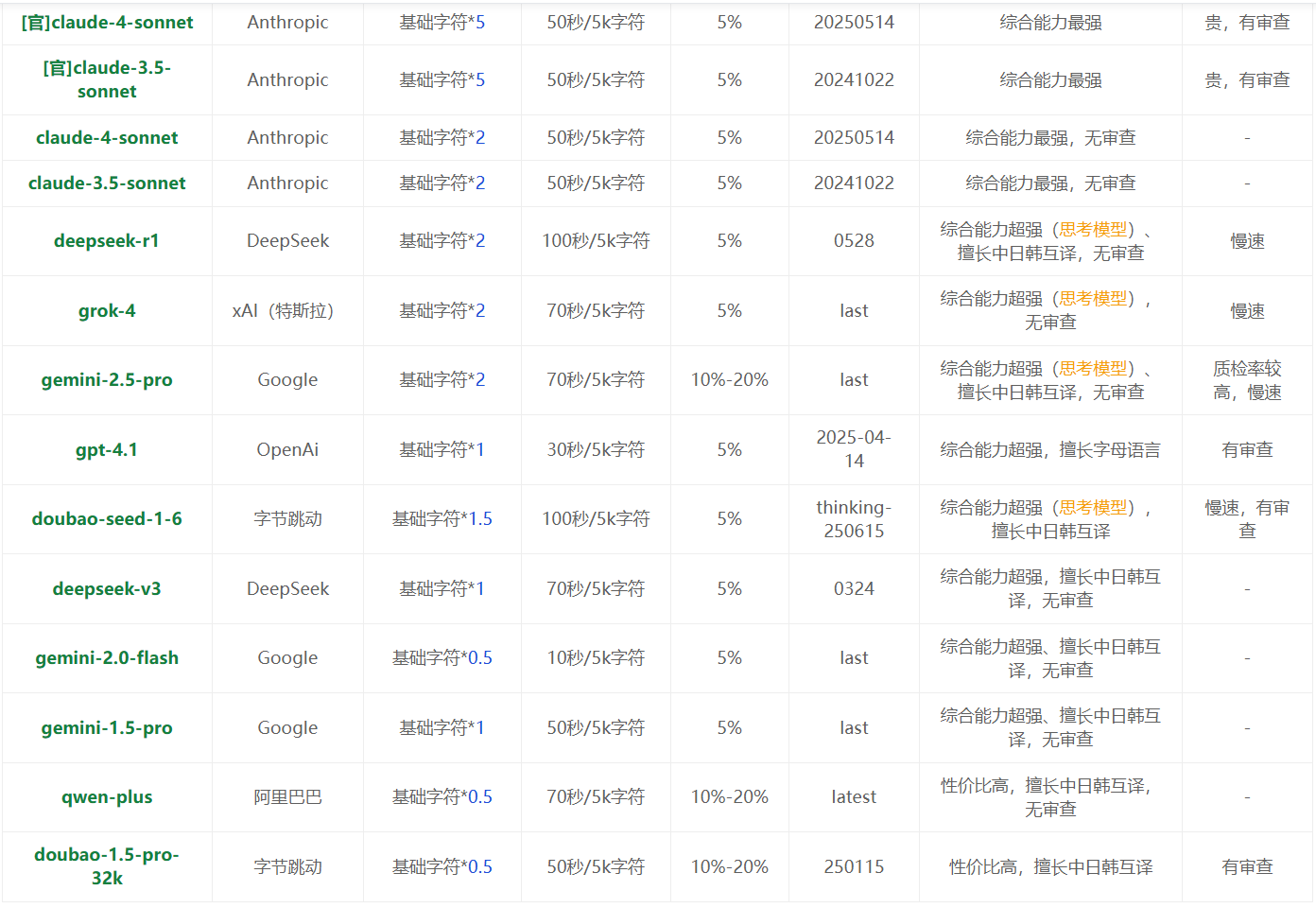Viewport: 1316px width, 908px height.
Task: Open the deepseek-r1 model link
Action: tap(107, 241)
